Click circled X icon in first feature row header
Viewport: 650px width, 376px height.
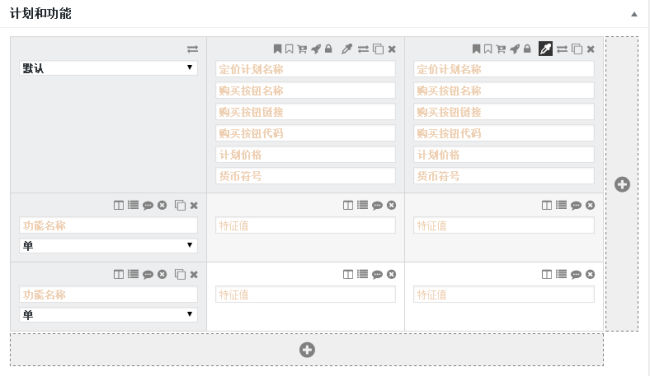162,205
